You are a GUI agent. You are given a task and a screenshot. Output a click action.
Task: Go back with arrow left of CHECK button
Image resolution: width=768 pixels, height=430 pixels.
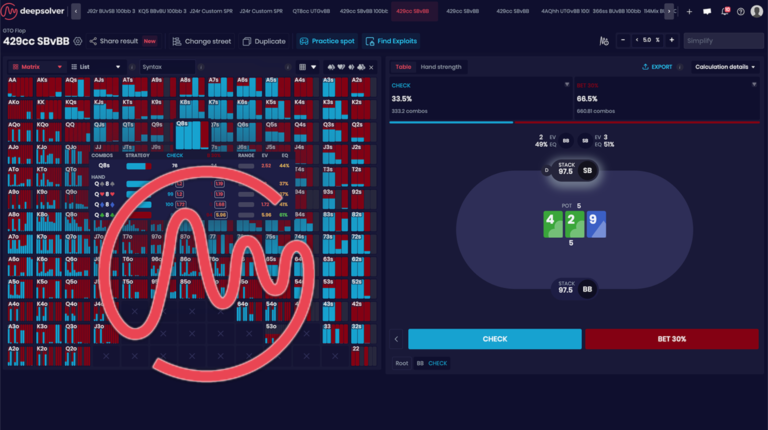click(396, 339)
